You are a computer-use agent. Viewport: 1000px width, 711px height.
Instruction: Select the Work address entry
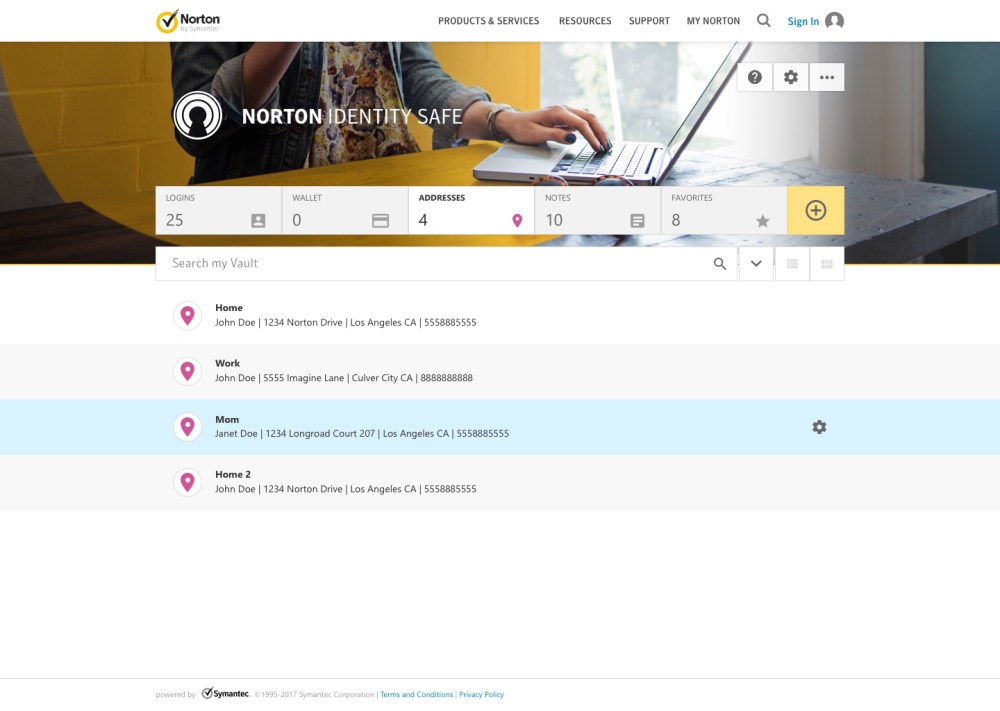[343, 371]
